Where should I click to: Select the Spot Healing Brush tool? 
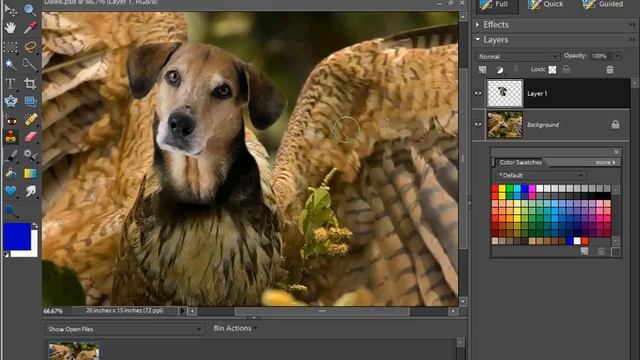[x=30, y=119]
